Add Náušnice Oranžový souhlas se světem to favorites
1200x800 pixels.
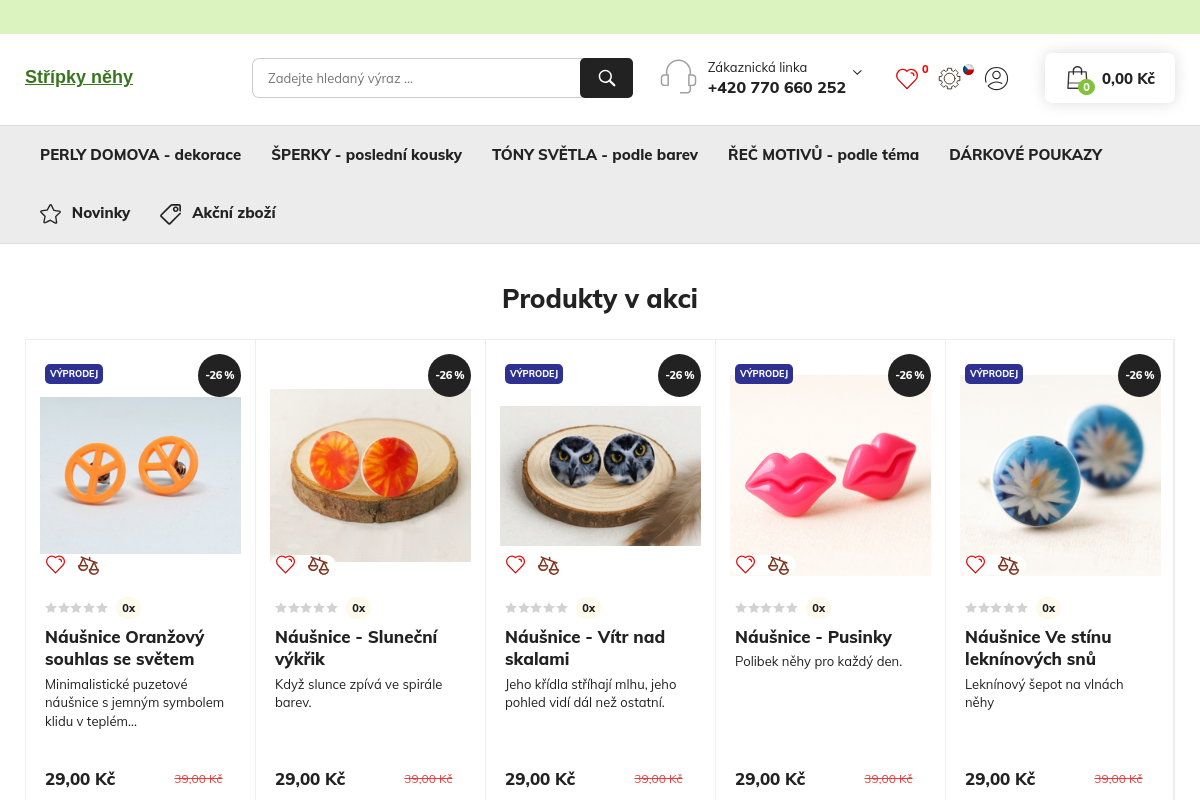(x=55, y=565)
